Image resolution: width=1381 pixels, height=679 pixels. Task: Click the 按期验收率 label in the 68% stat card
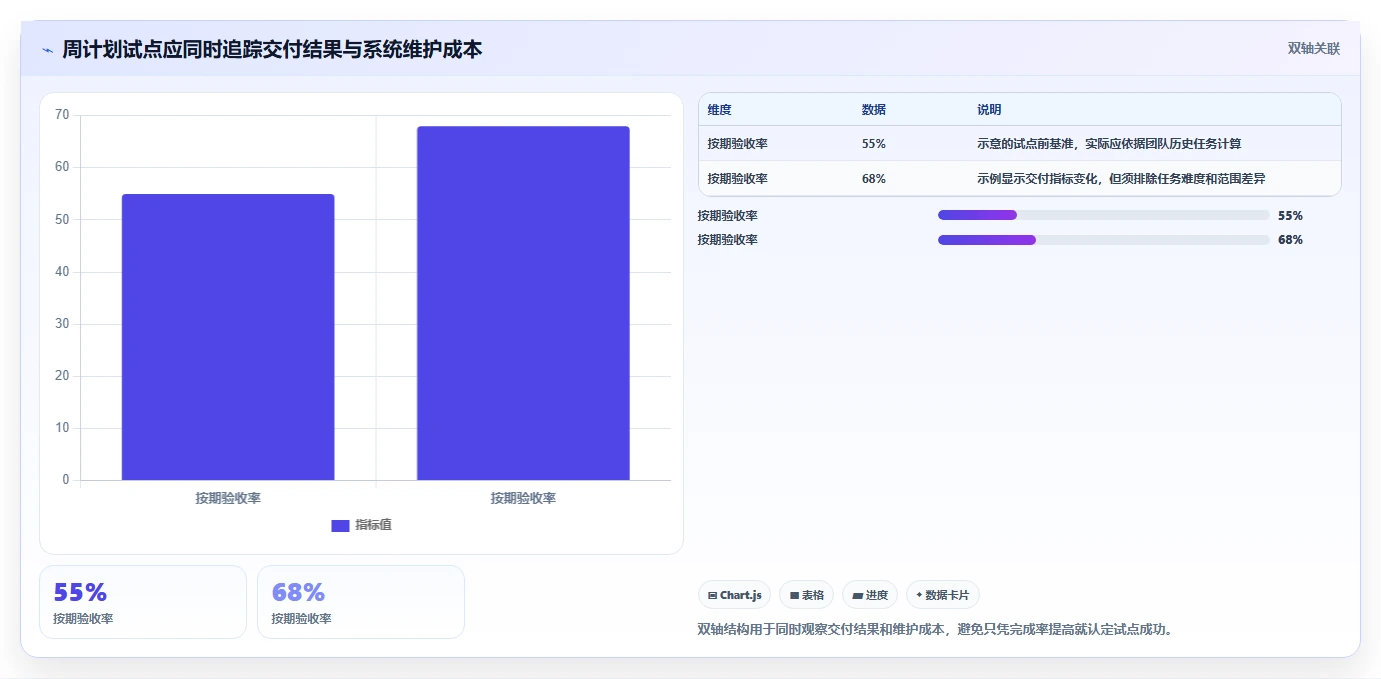tap(301, 619)
